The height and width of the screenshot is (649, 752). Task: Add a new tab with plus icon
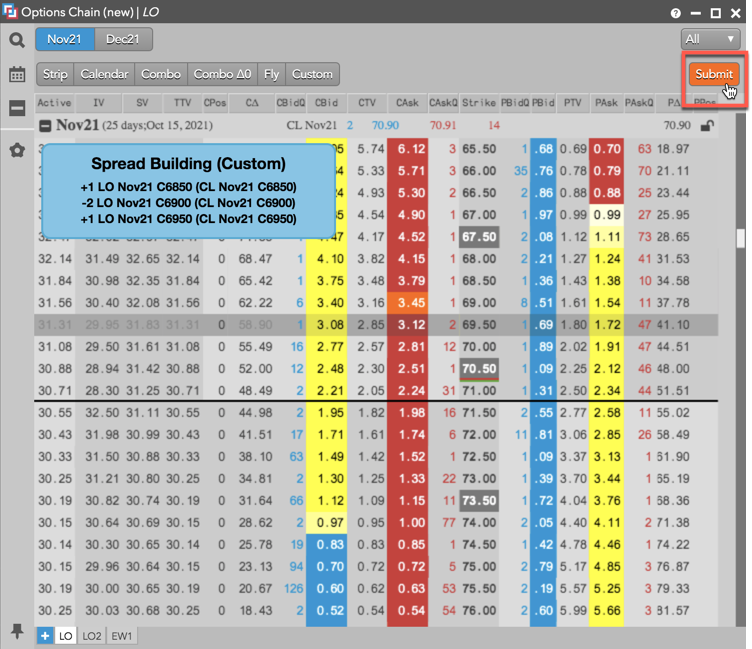(45, 635)
